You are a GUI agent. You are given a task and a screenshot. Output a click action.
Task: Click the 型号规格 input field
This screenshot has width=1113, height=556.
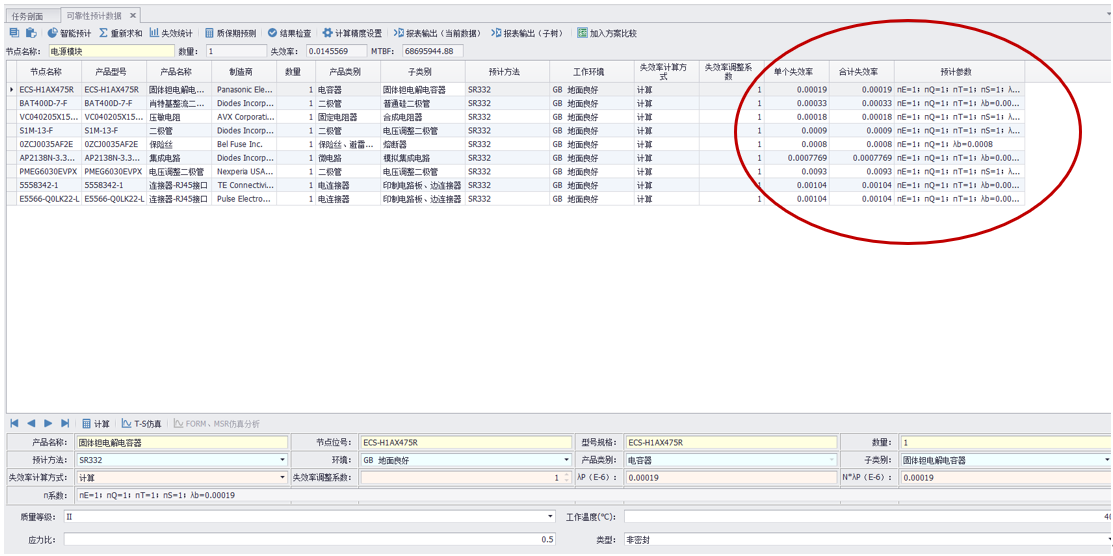pos(732,442)
